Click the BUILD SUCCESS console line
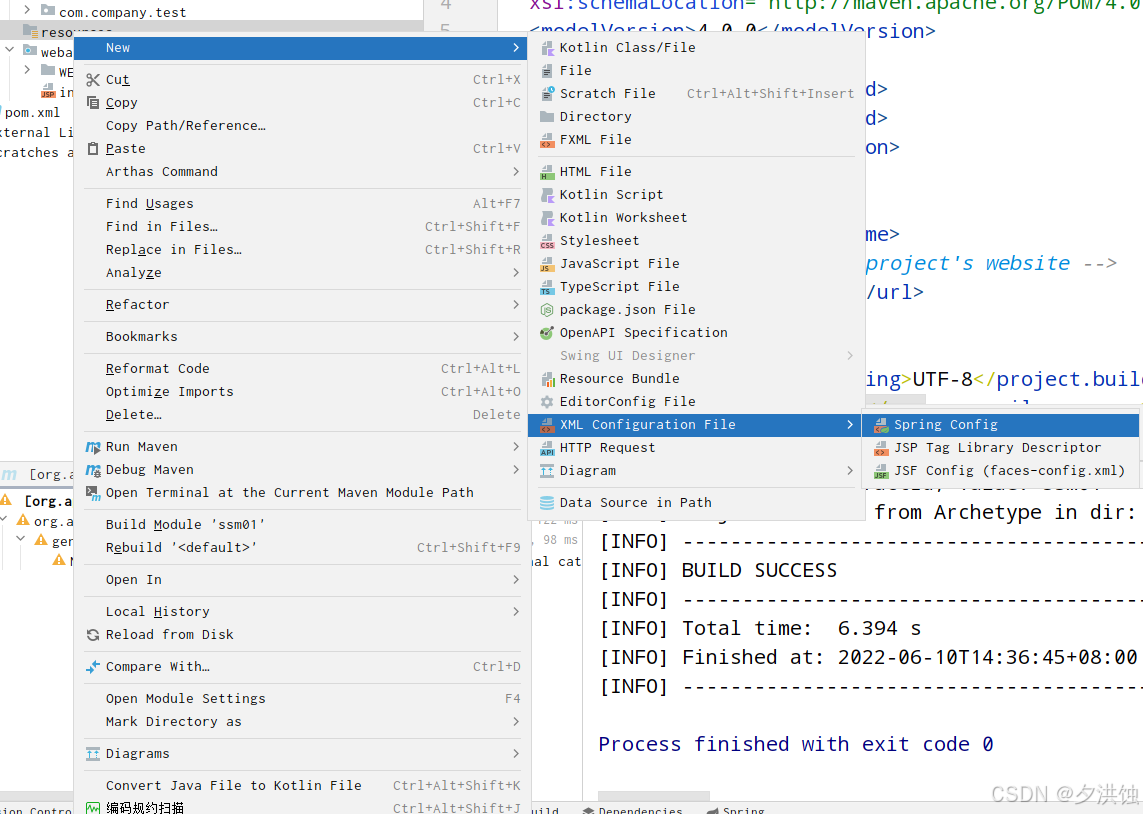 (719, 571)
